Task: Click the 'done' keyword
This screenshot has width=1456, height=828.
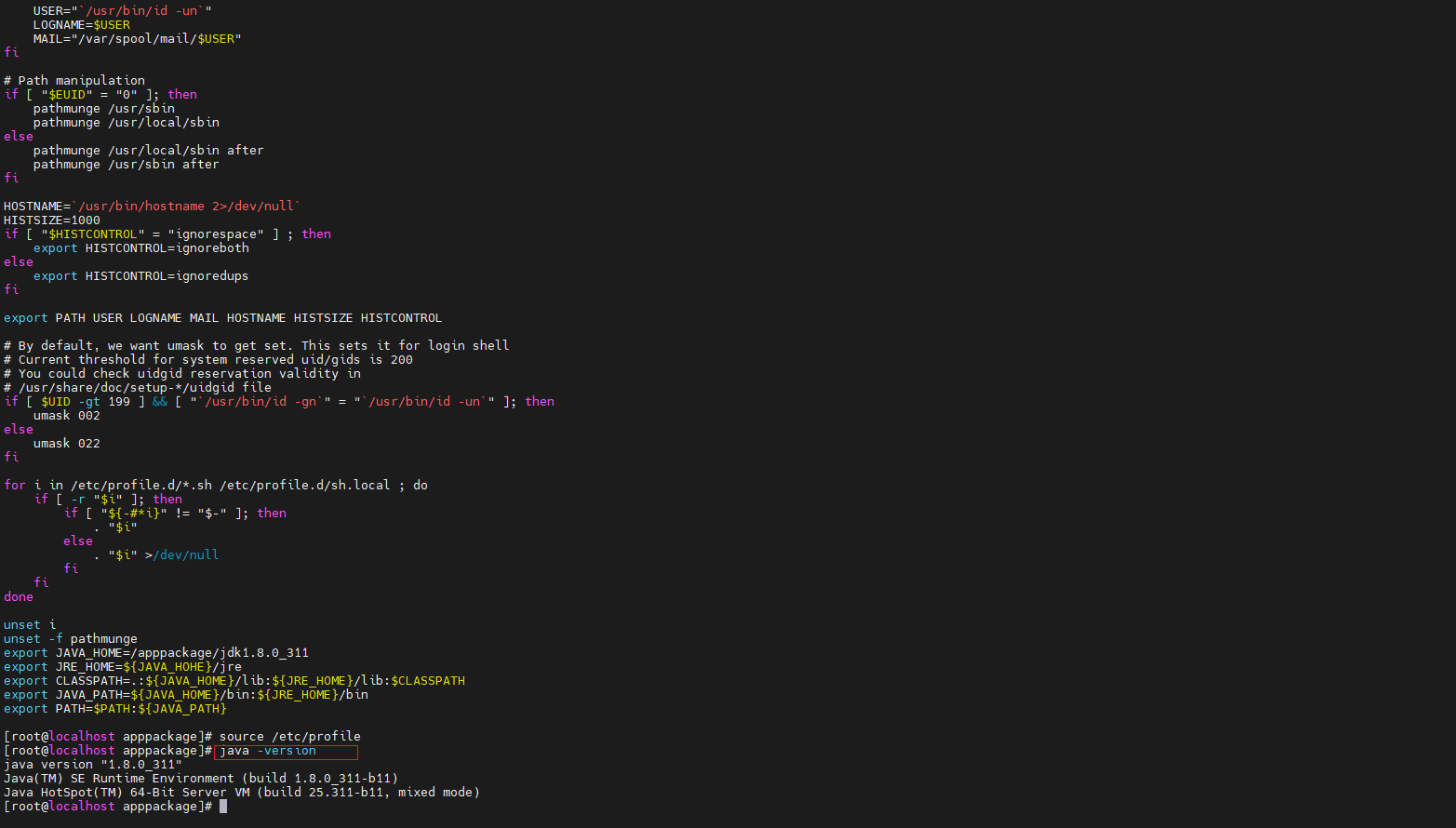Action: [19, 597]
